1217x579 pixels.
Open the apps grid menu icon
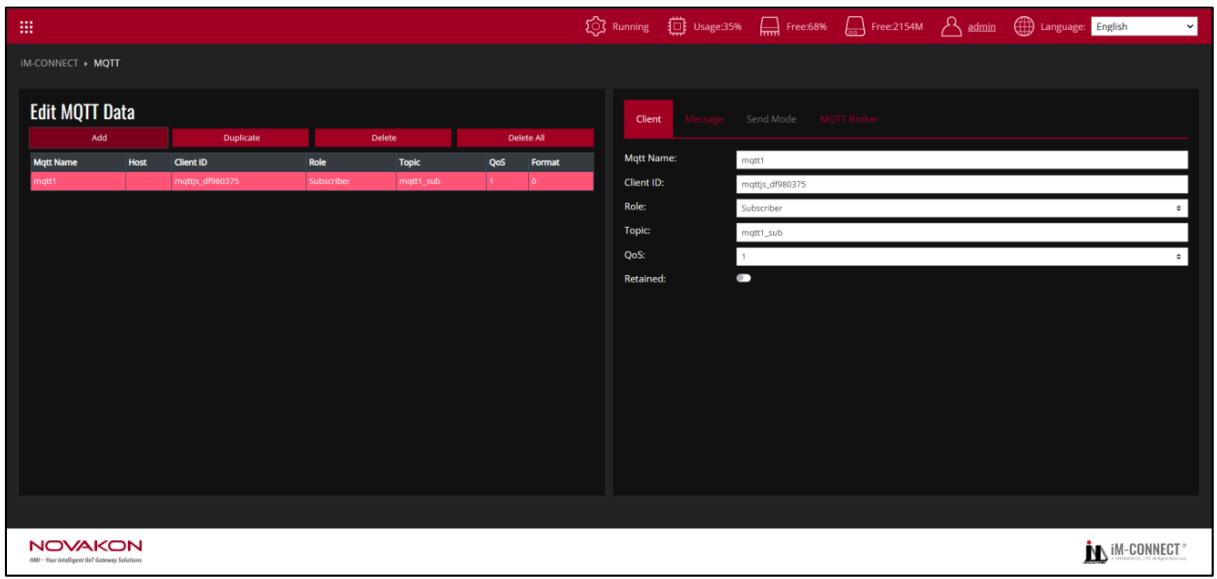[x=28, y=26]
